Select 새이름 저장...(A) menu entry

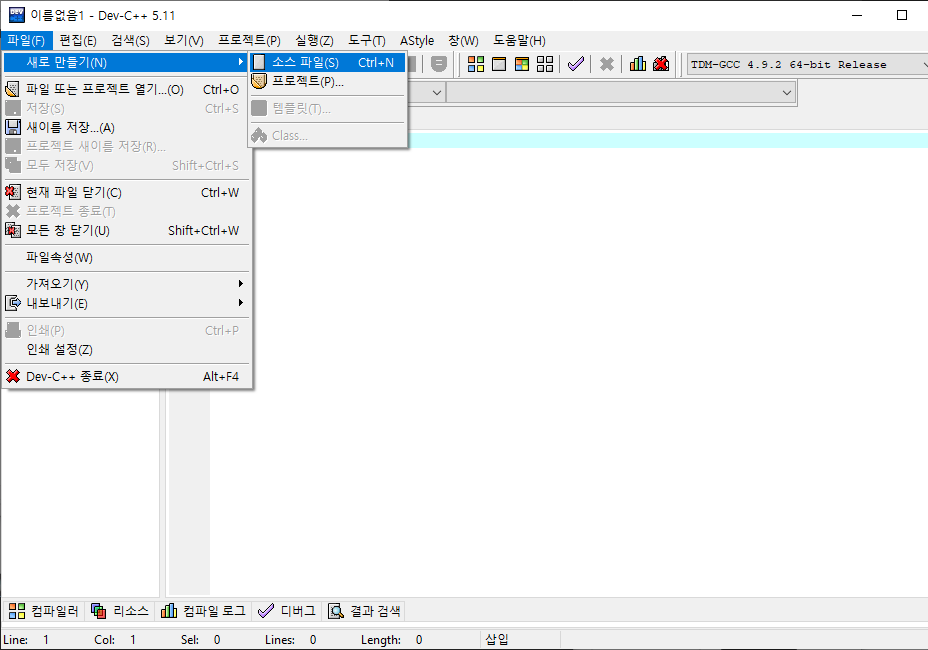126,127
